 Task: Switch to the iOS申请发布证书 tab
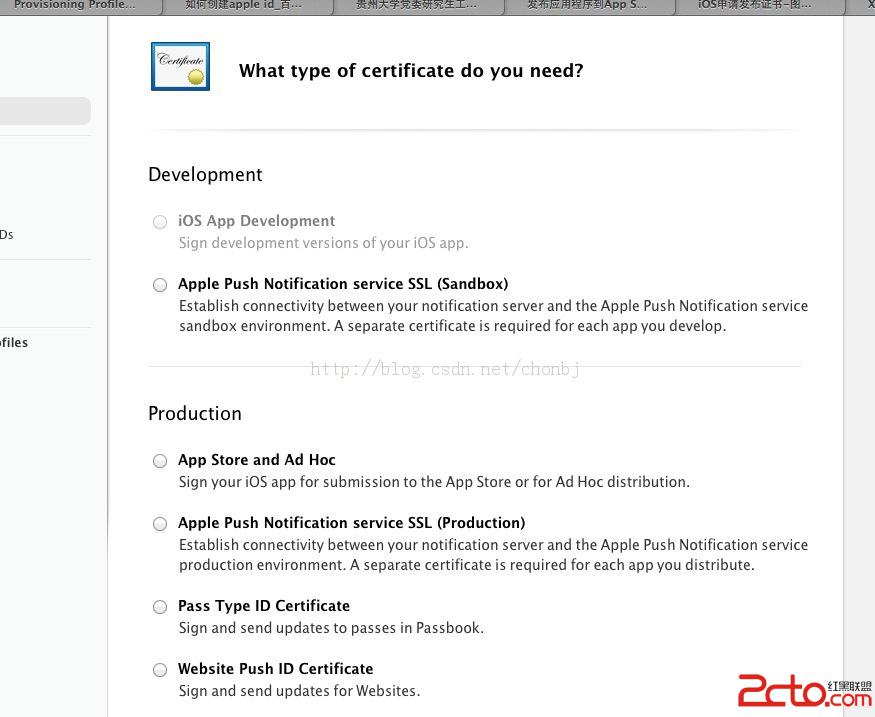tap(759, 6)
